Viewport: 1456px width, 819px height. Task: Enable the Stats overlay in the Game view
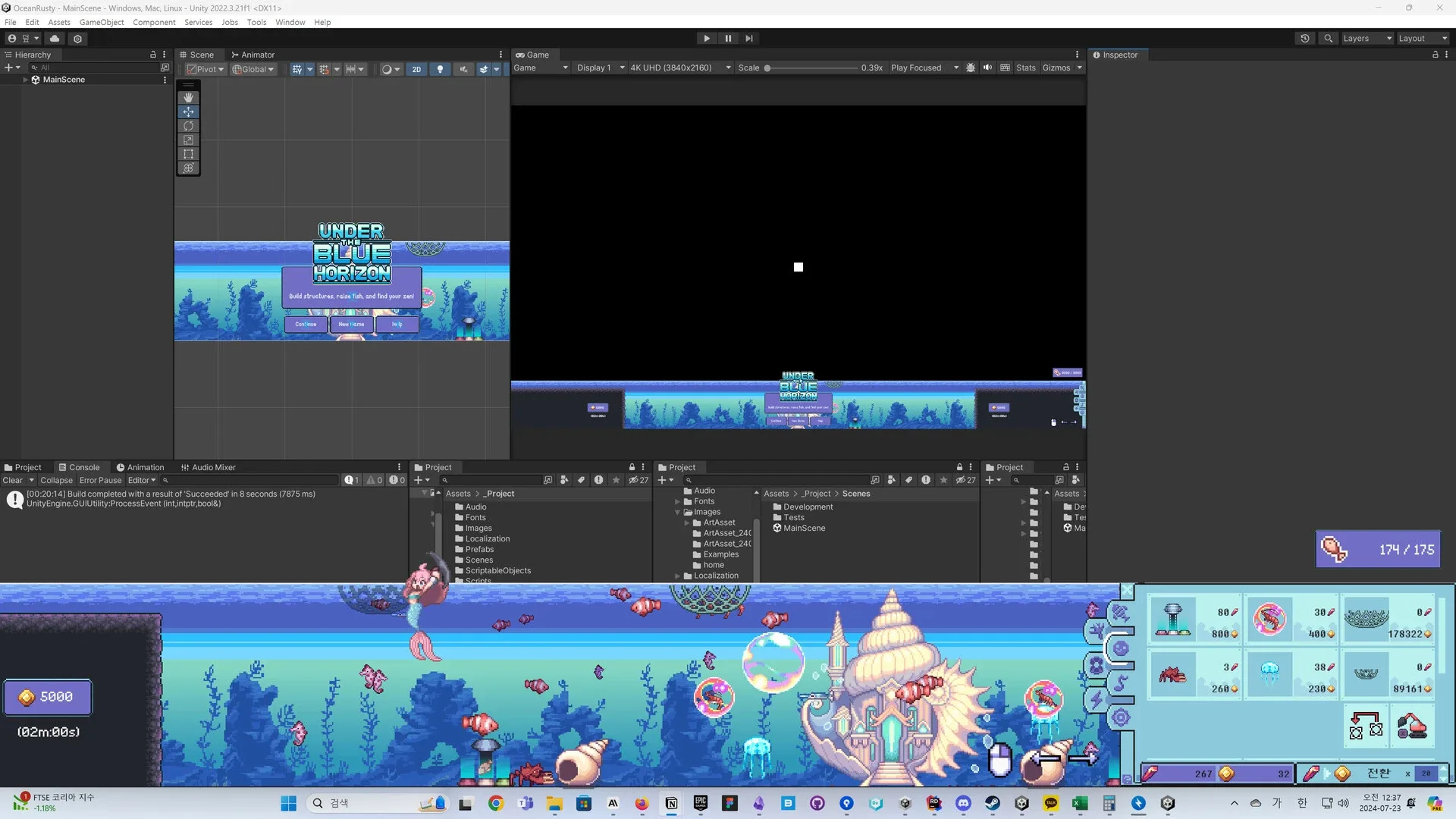point(1026,67)
